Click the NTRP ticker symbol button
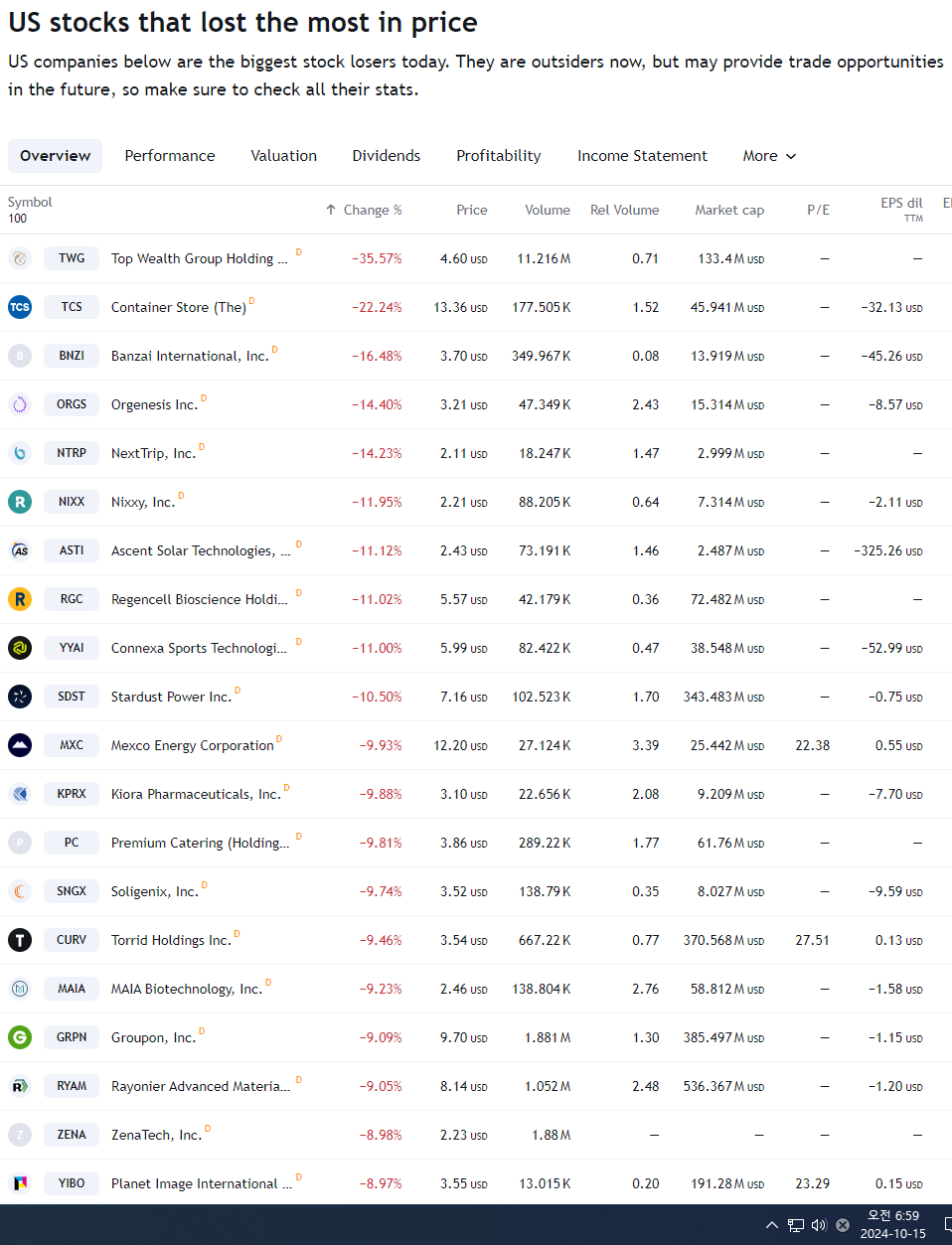Image resolution: width=952 pixels, height=1245 pixels. pyautogui.click(x=72, y=453)
